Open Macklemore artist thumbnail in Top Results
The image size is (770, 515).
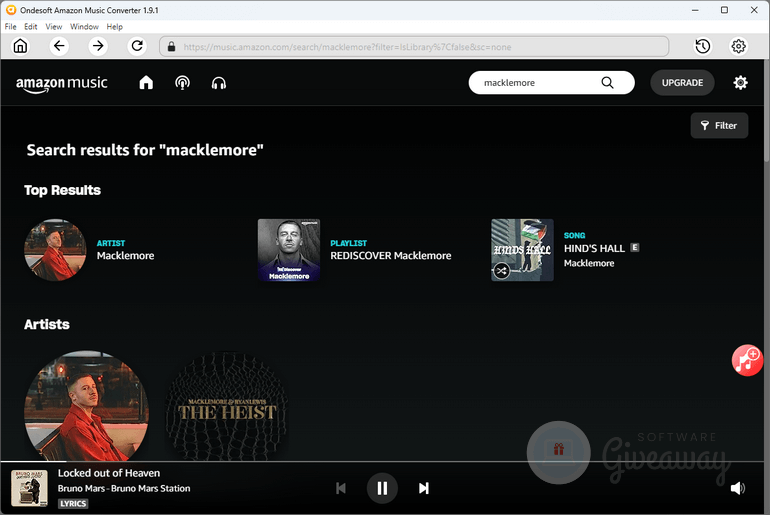[55, 250]
